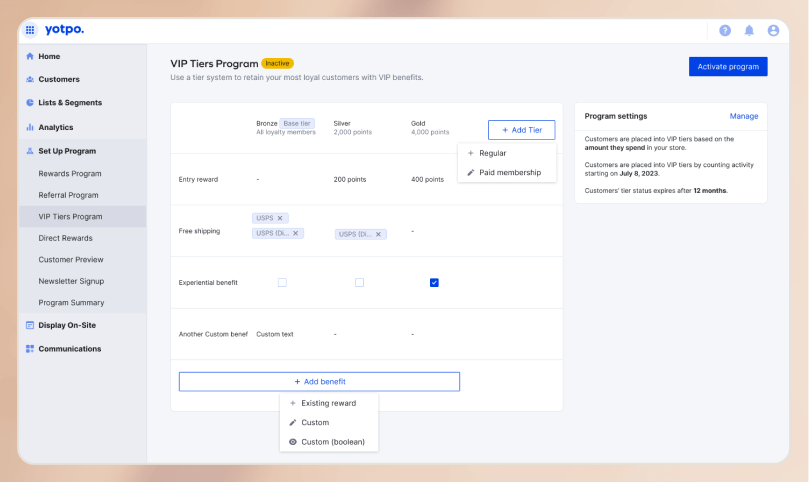Open Manage link in Program settings
The image size is (809, 482).
pyautogui.click(x=743, y=116)
